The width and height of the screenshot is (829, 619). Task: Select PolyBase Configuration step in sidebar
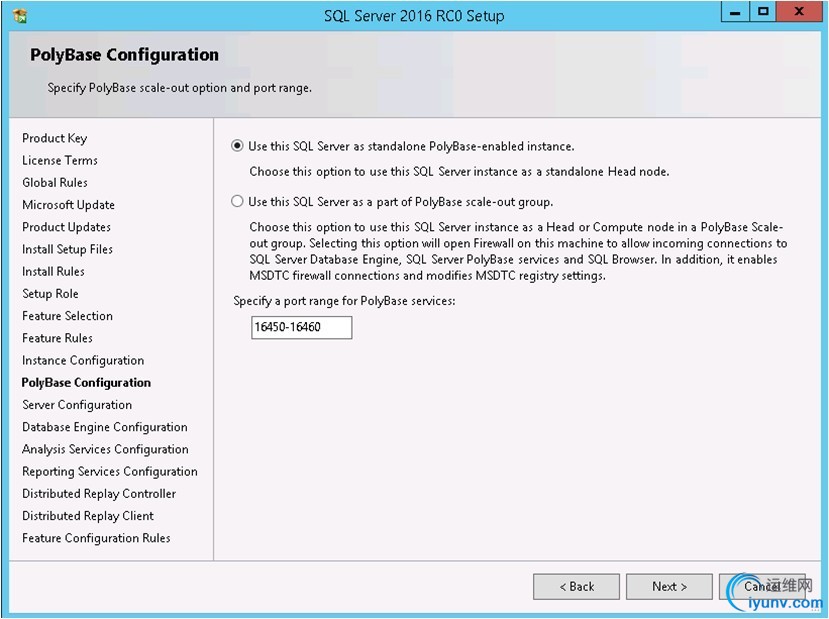click(86, 383)
